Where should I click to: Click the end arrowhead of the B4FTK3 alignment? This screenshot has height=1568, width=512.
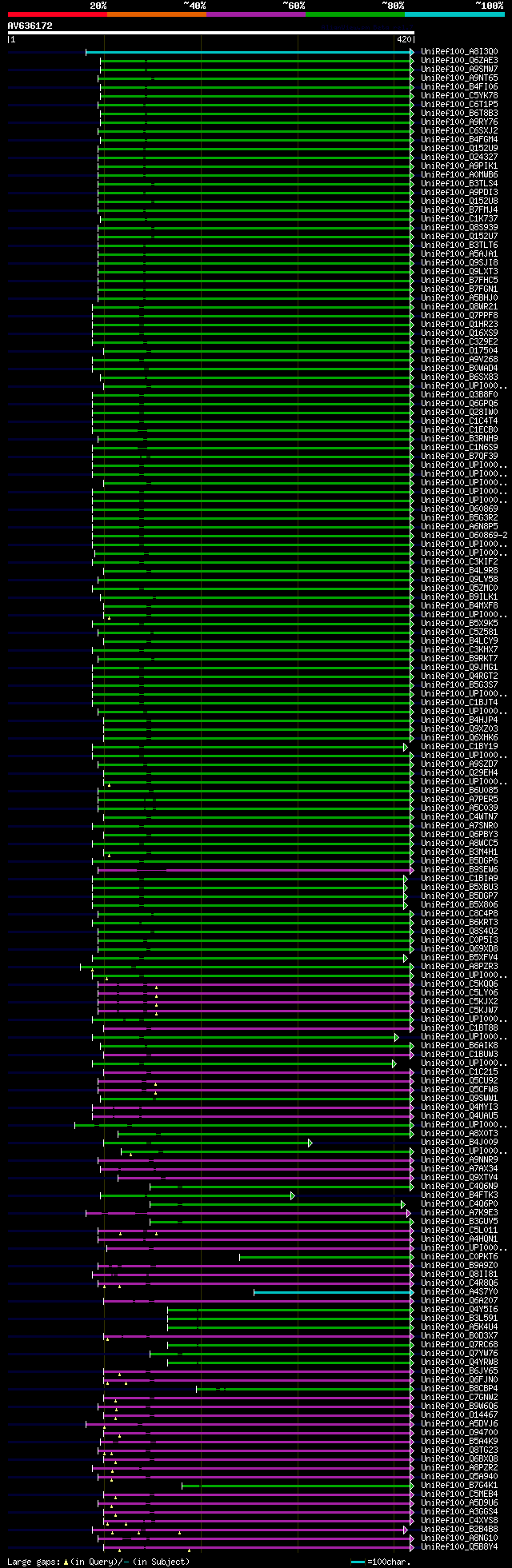click(x=293, y=1195)
